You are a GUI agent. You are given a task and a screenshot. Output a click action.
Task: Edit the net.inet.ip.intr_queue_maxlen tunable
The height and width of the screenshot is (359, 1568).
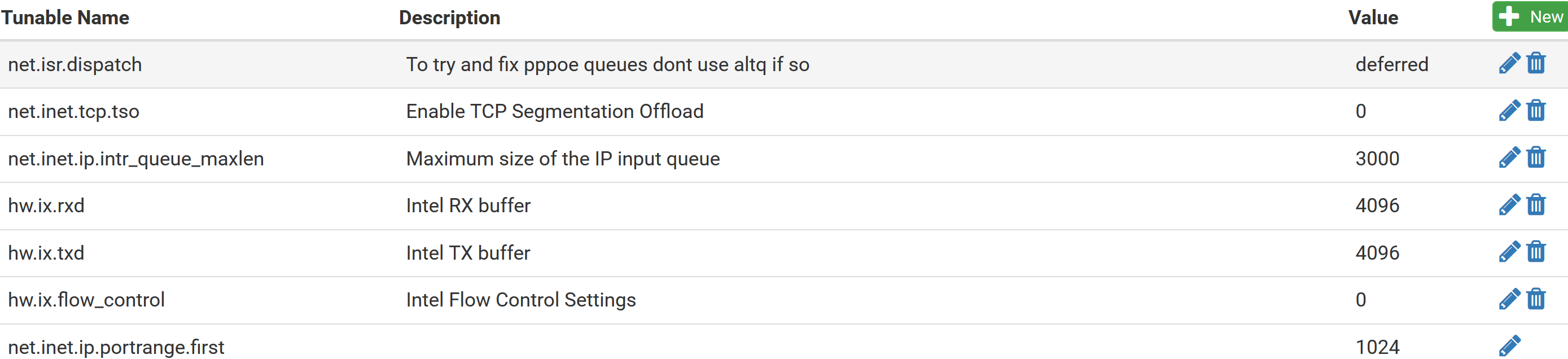[x=1509, y=157]
